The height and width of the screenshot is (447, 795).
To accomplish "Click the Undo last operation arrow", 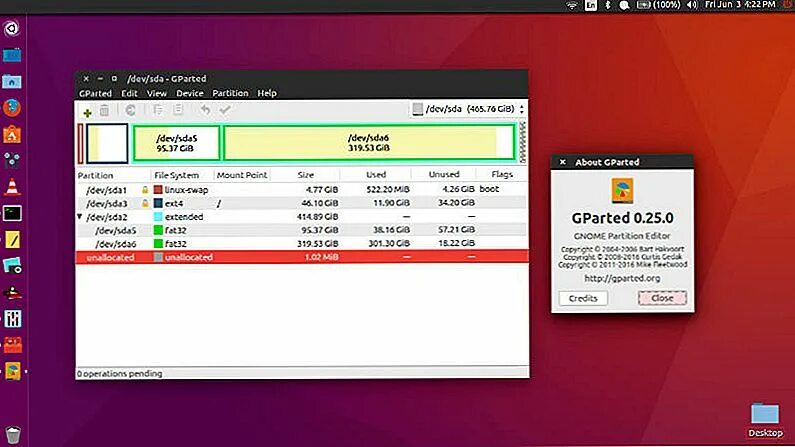I will [x=205, y=109].
